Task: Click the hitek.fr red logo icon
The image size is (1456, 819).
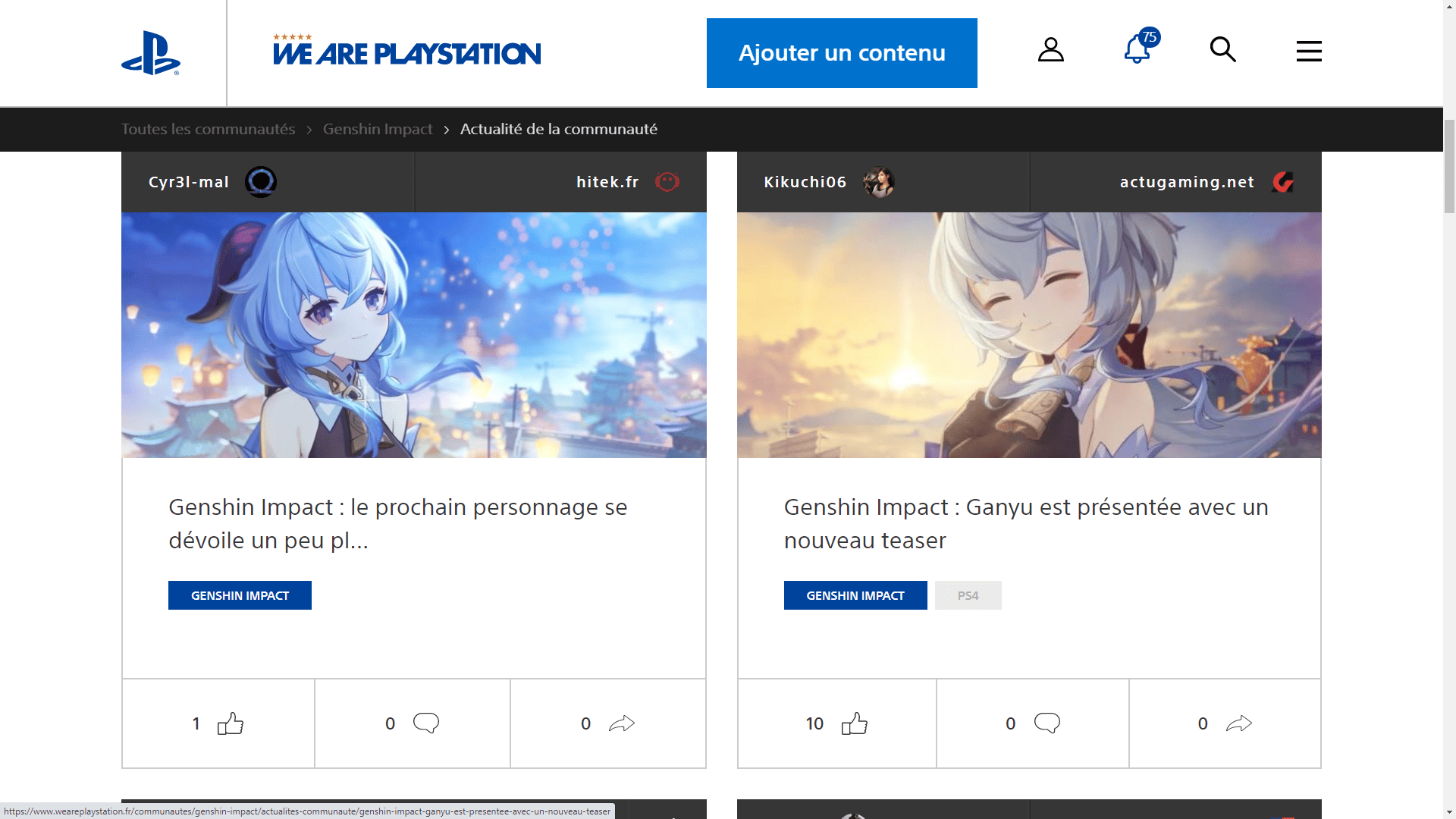Action: (667, 182)
